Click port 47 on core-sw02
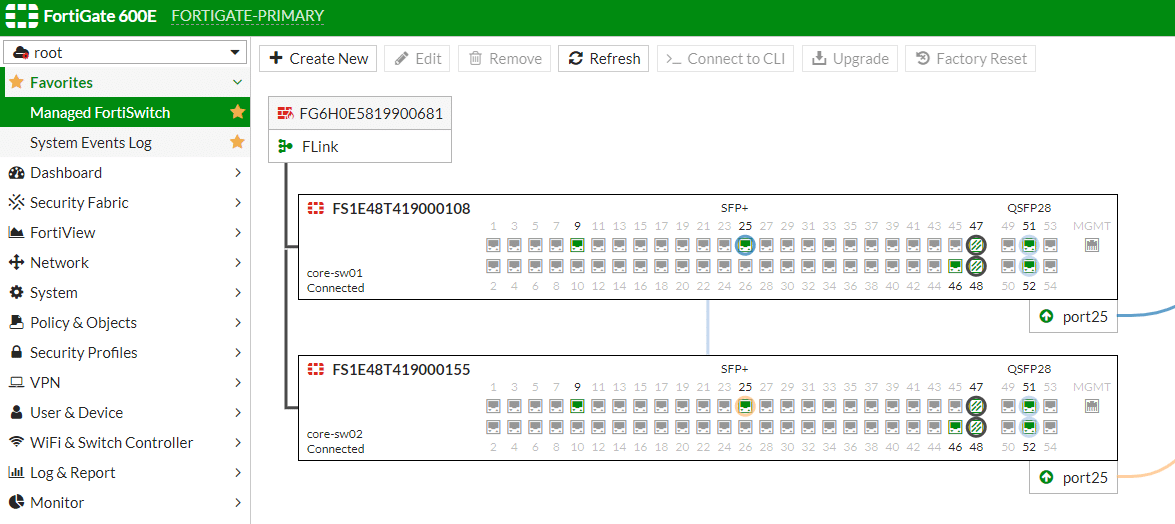Viewport: 1175px width, 524px height. (976, 406)
